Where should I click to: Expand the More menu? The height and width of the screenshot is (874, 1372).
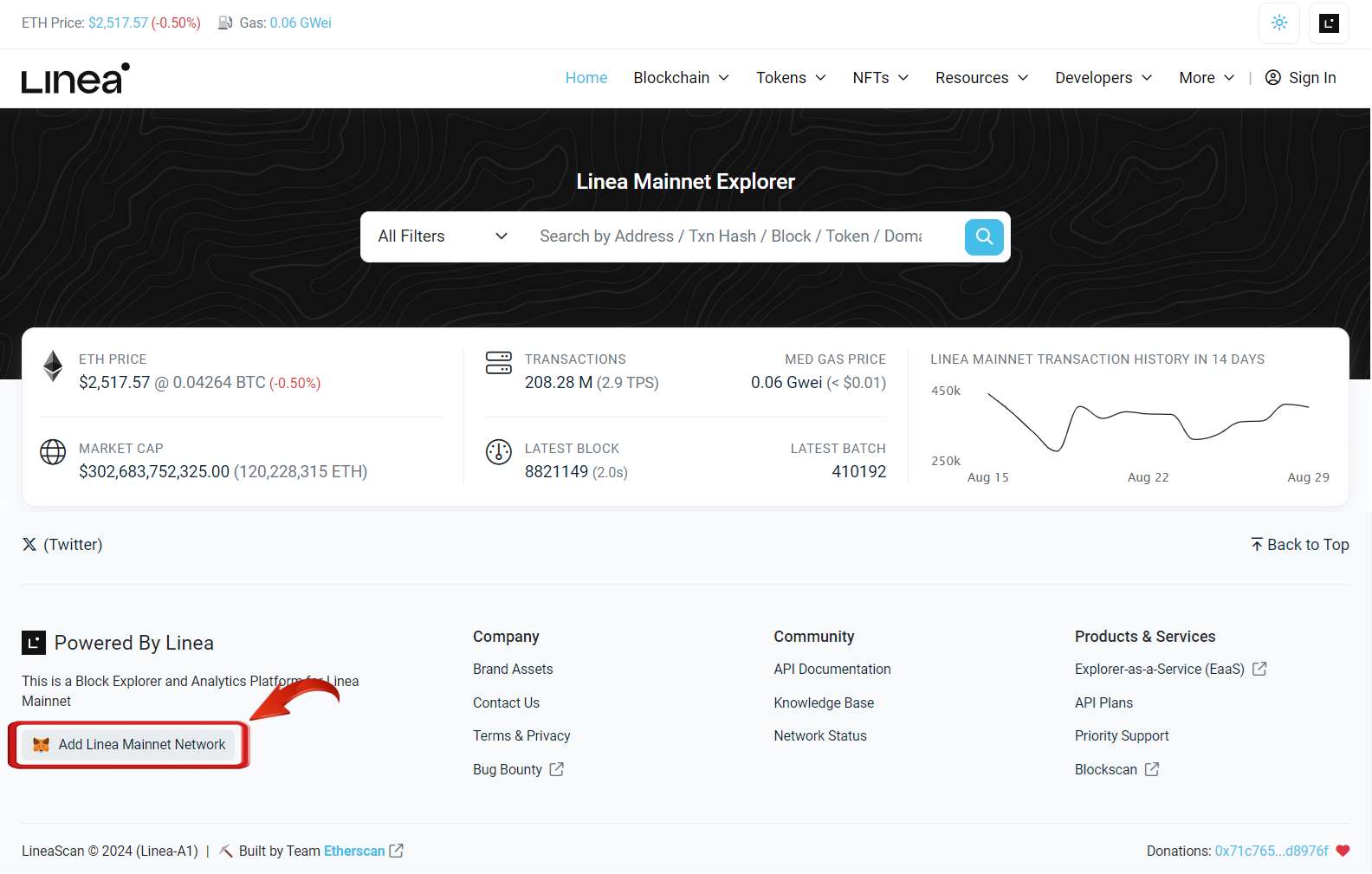pos(1207,78)
